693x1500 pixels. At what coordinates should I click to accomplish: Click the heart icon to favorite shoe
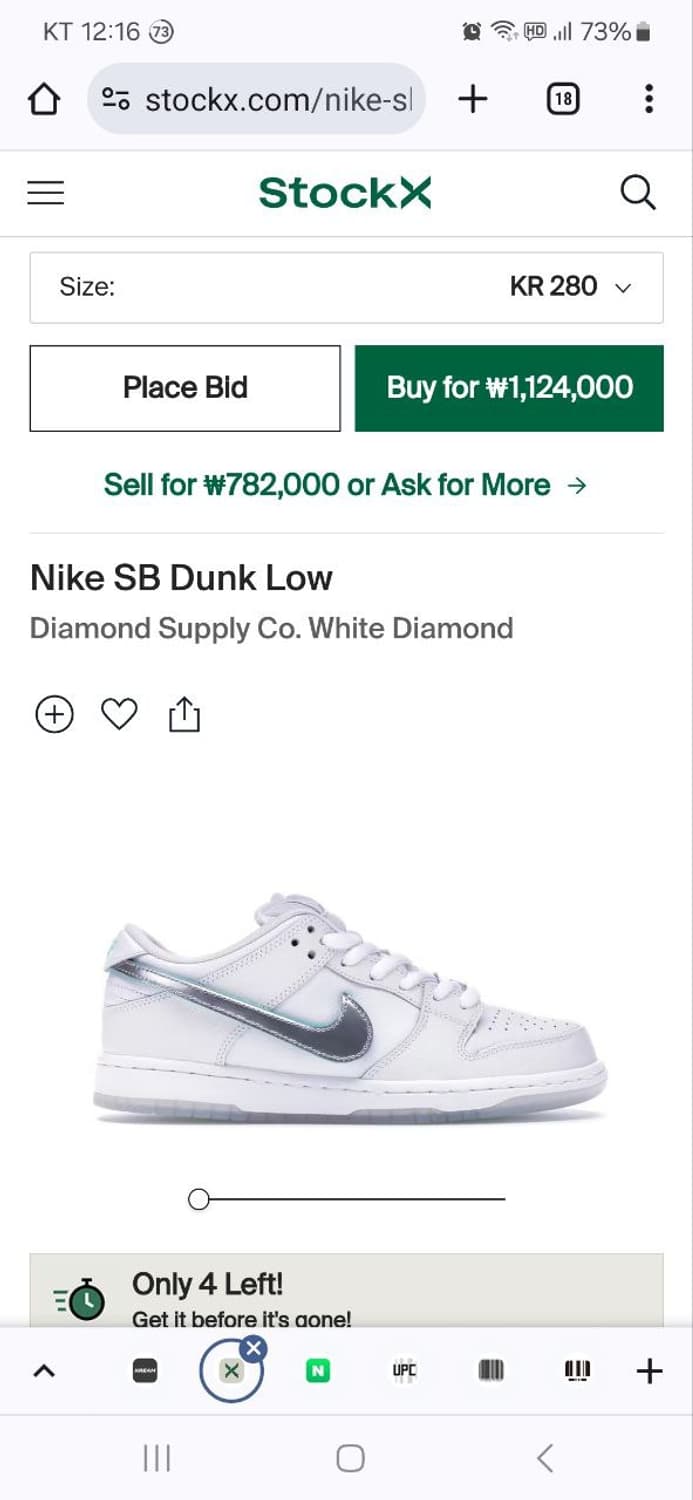(x=119, y=714)
